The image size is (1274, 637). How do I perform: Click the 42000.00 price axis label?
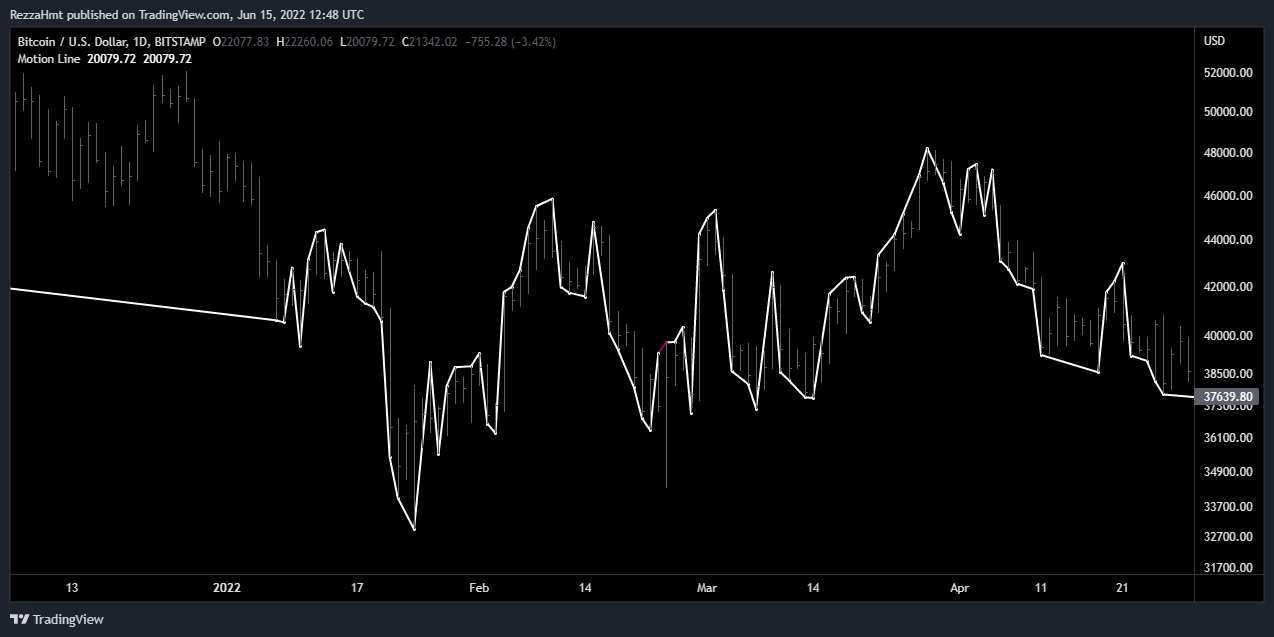(x=1229, y=287)
